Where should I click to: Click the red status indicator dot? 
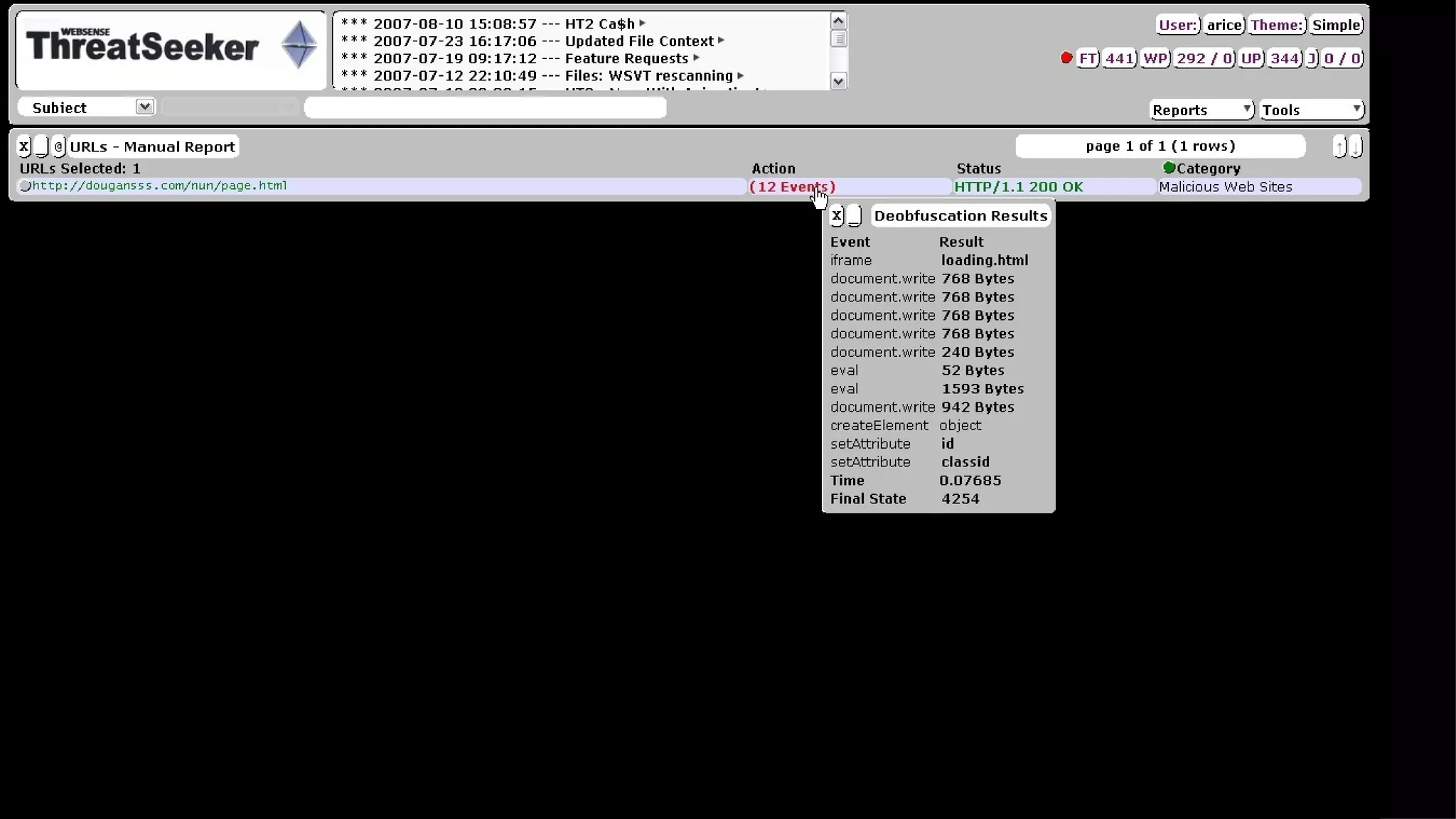pos(1066,58)
